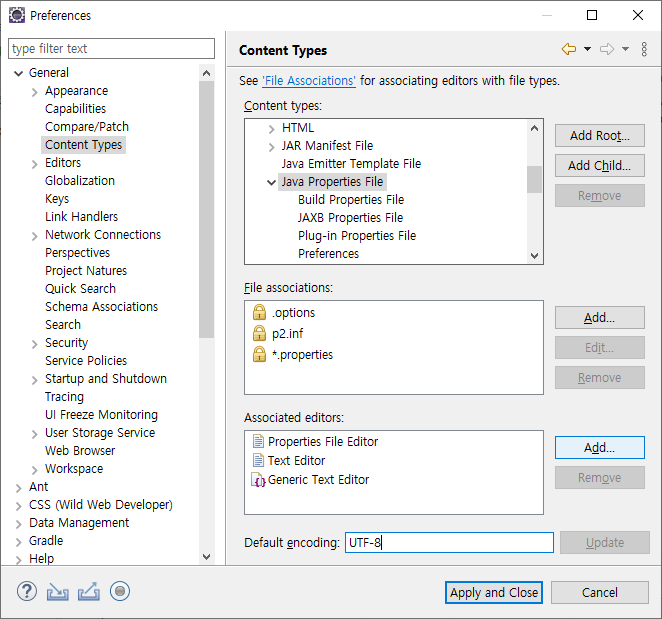This screenshot has width=662, height=619.
Task: Click the Apply and Close button
Action: click(x=494, y=592)
